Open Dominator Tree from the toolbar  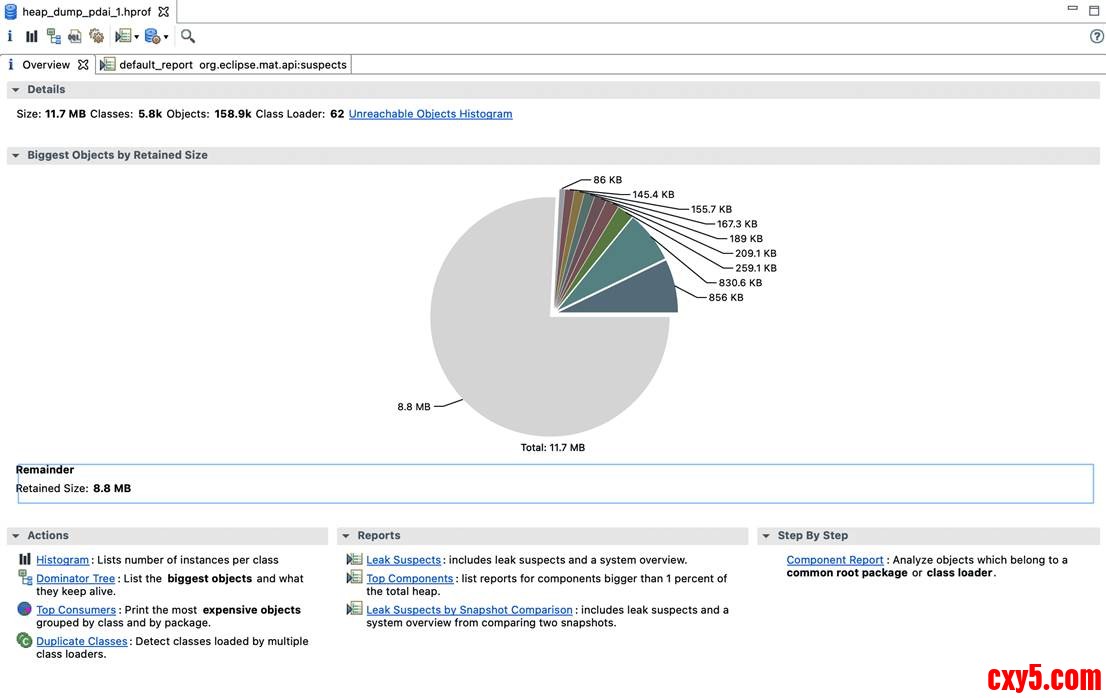click(54, 36)
